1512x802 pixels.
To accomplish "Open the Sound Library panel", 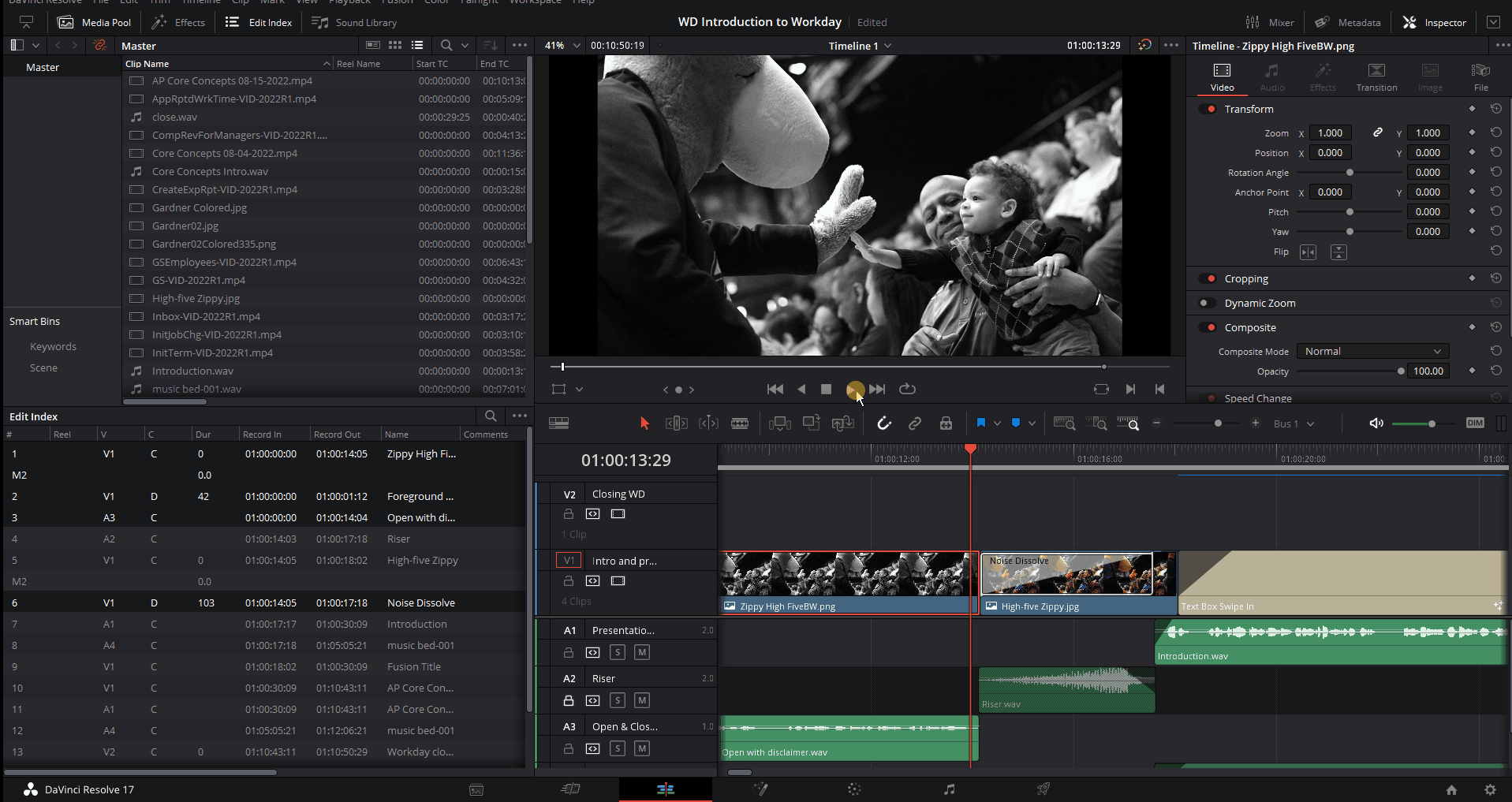I will pos(354,22).
